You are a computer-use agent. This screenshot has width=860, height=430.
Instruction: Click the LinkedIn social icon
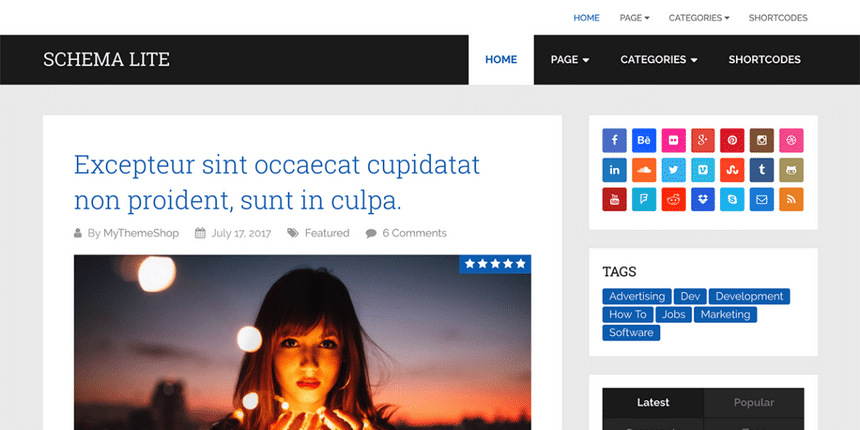(x=614, y=170)
